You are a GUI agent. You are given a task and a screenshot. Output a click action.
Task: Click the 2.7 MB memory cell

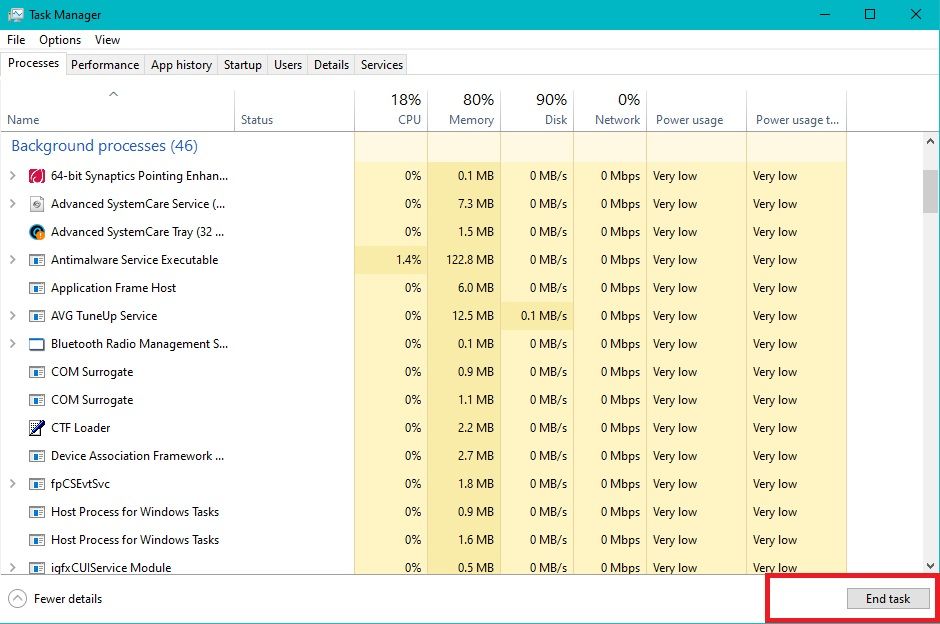[464, 456]
